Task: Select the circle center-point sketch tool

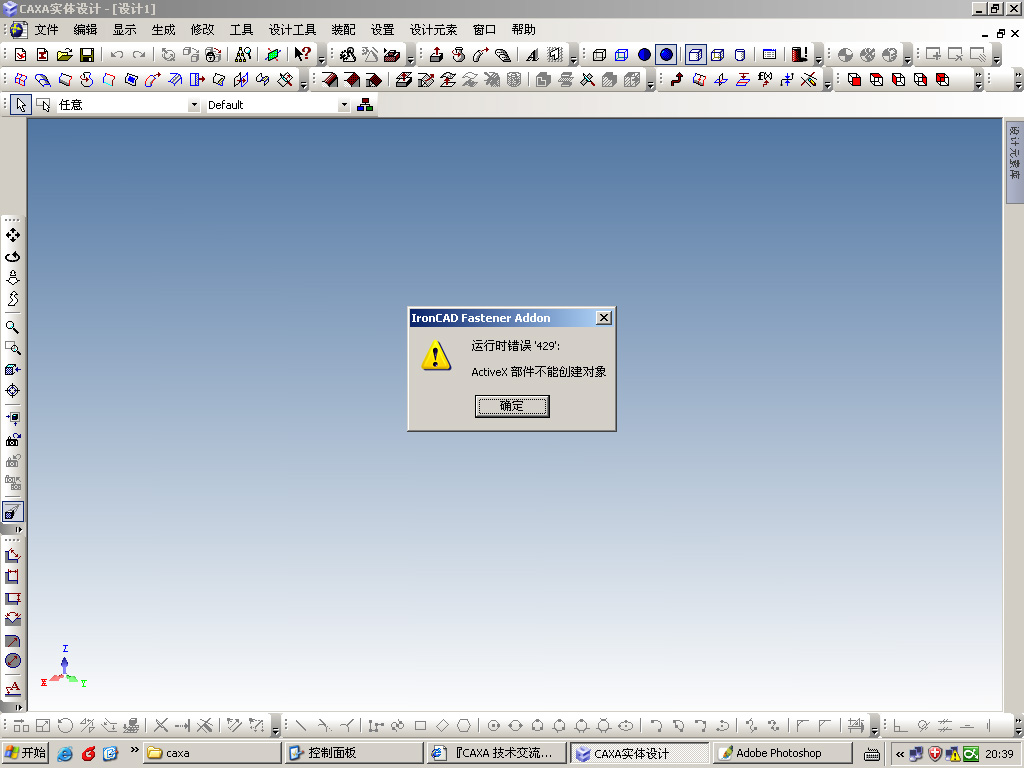Action: point(494,726)
